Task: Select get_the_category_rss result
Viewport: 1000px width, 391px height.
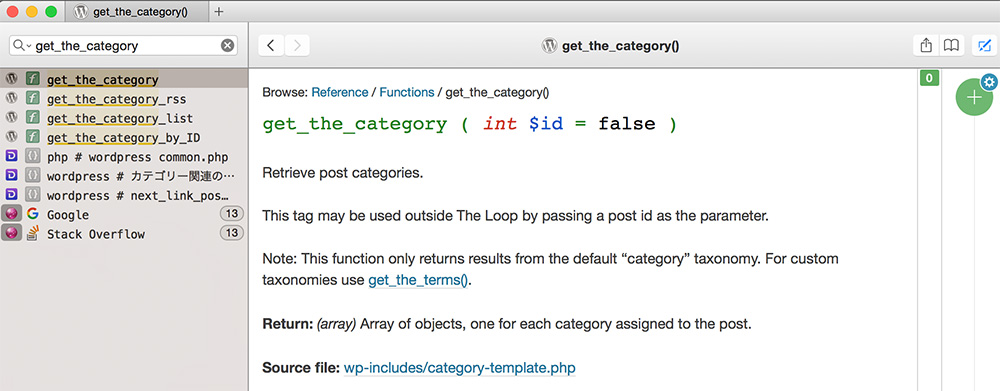Action: click(x=124, y=99)
